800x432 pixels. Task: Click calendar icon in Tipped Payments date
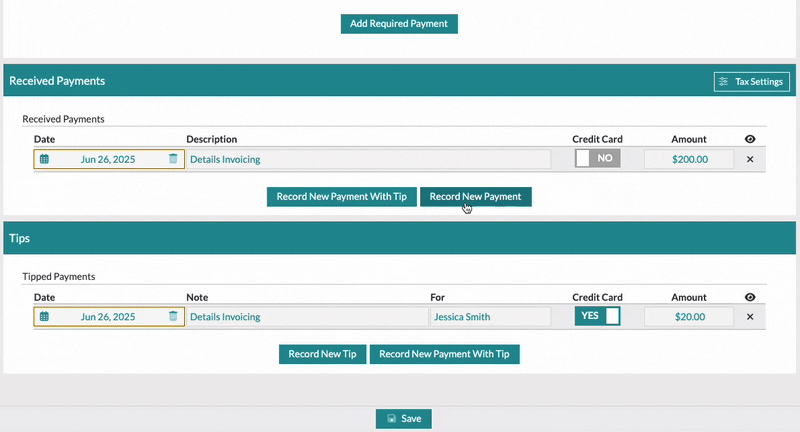coord(44,317)
